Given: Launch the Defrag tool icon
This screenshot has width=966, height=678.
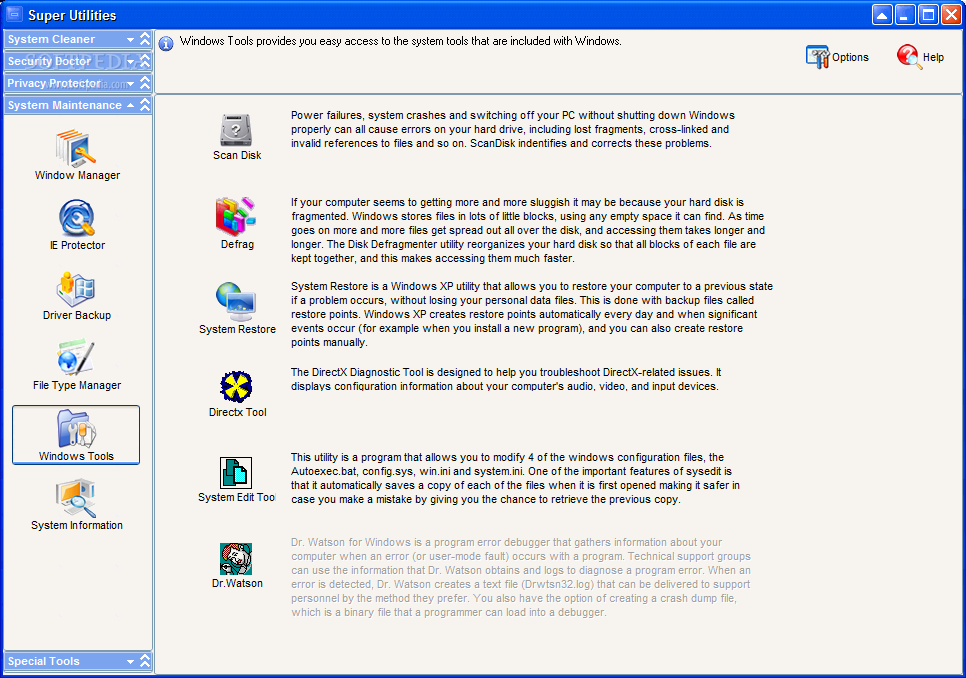Looking at the screenshot, I should 236,216.
